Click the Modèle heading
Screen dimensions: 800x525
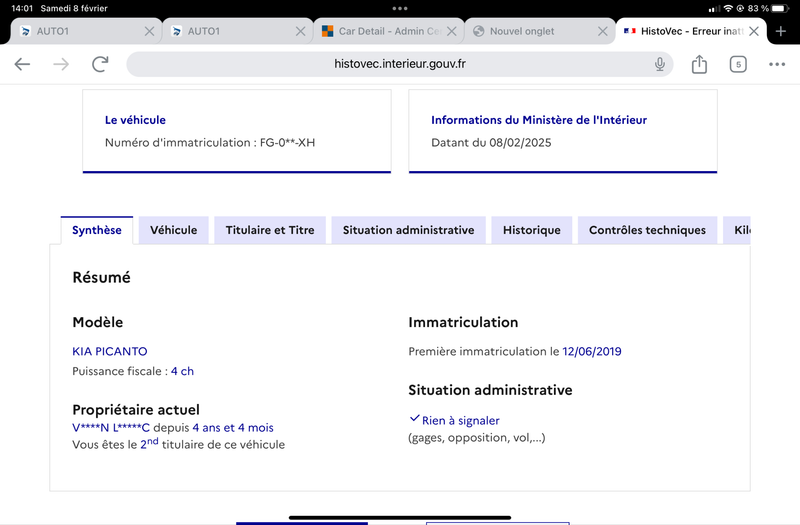click(97, 322)
